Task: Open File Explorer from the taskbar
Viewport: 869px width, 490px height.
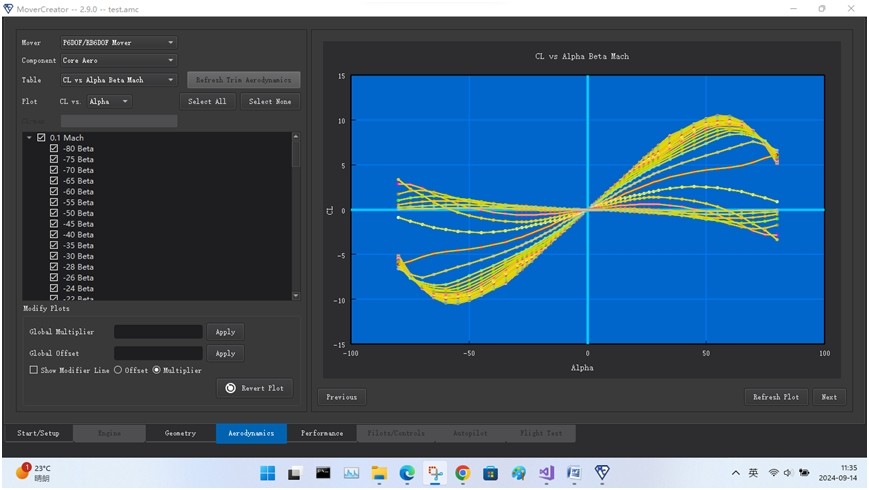Action: pyautogui.click(x=379, y=473)
